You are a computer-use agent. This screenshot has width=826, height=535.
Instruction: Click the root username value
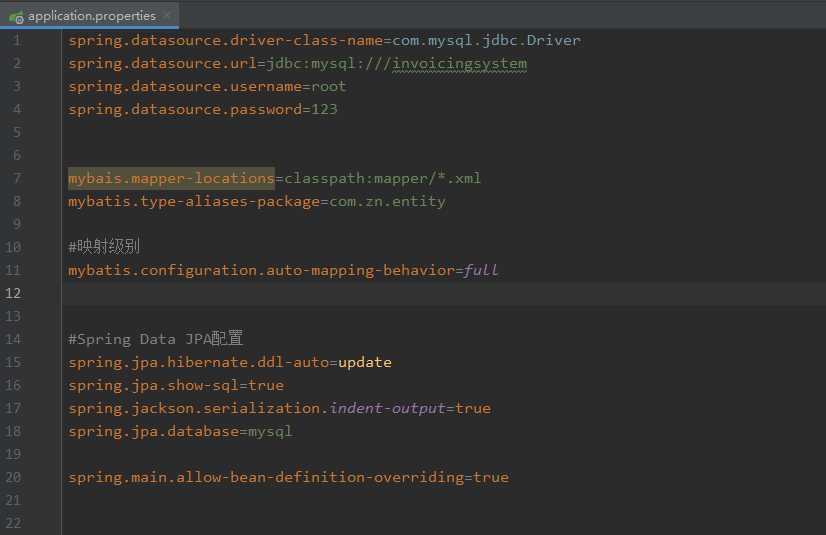tap(329, 86)
